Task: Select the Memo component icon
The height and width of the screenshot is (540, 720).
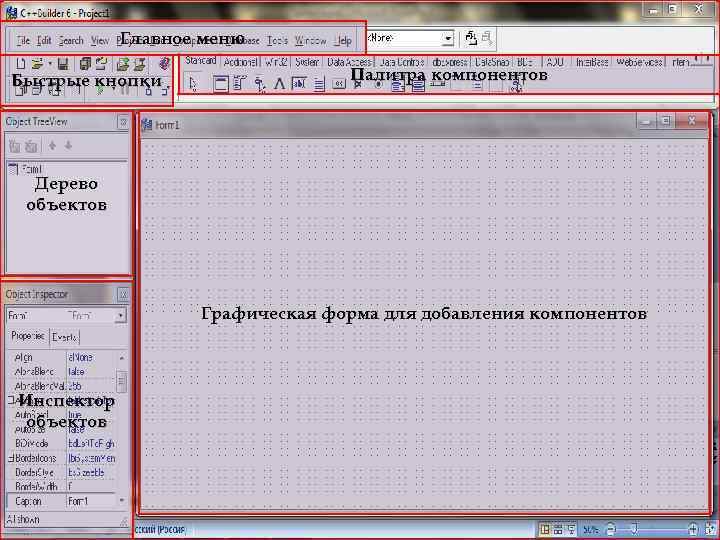Action: coord(319,84)
